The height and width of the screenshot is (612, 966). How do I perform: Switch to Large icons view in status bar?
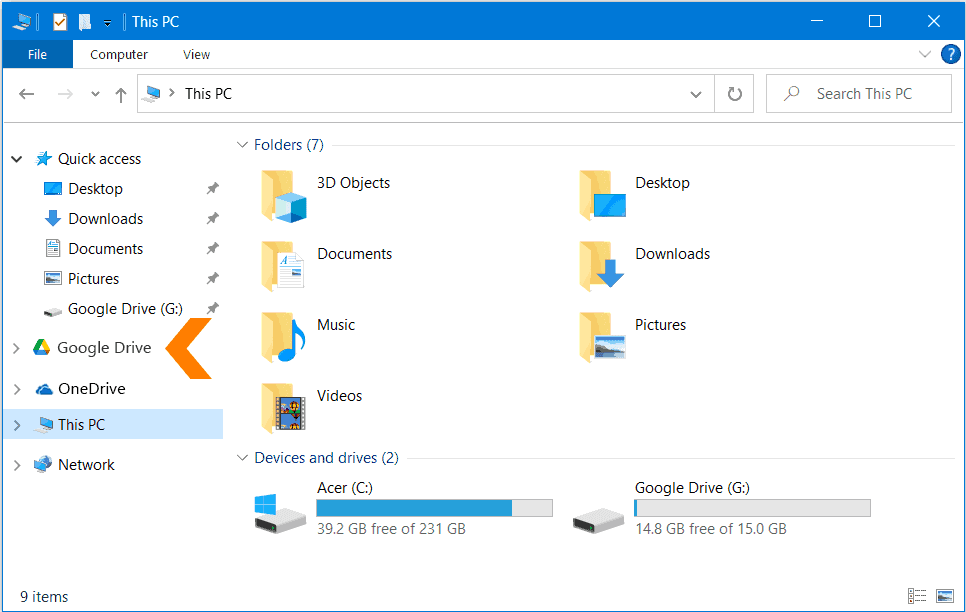pyautogui.click(x=944, y=596)
